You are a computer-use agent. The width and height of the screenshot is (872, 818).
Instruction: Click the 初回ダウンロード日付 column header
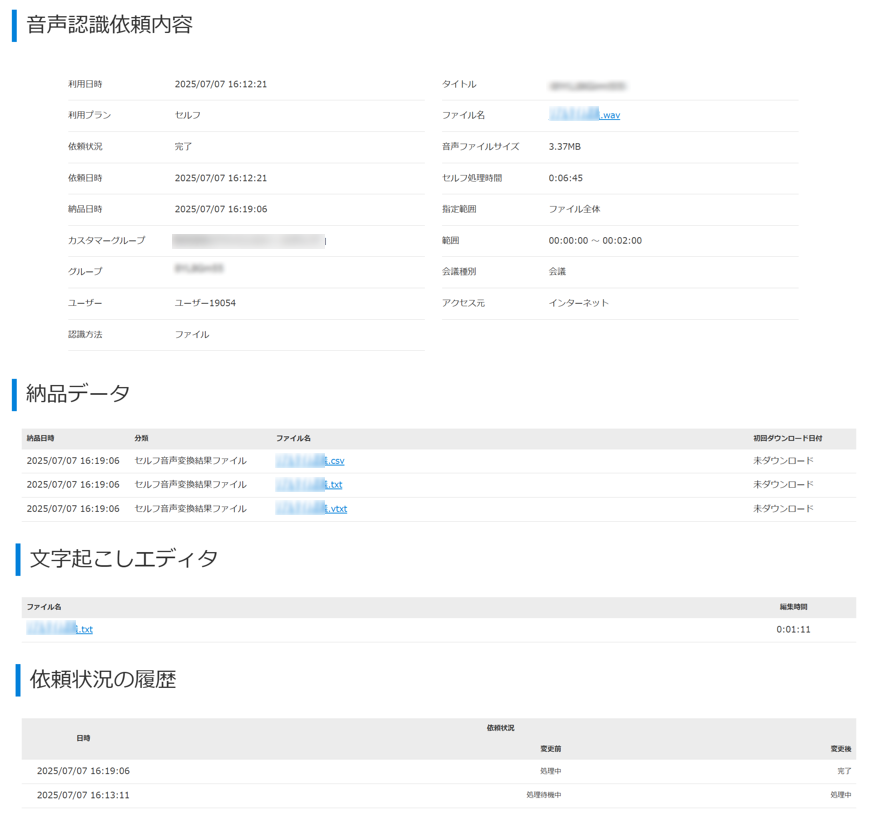click(x=787, y=439)
